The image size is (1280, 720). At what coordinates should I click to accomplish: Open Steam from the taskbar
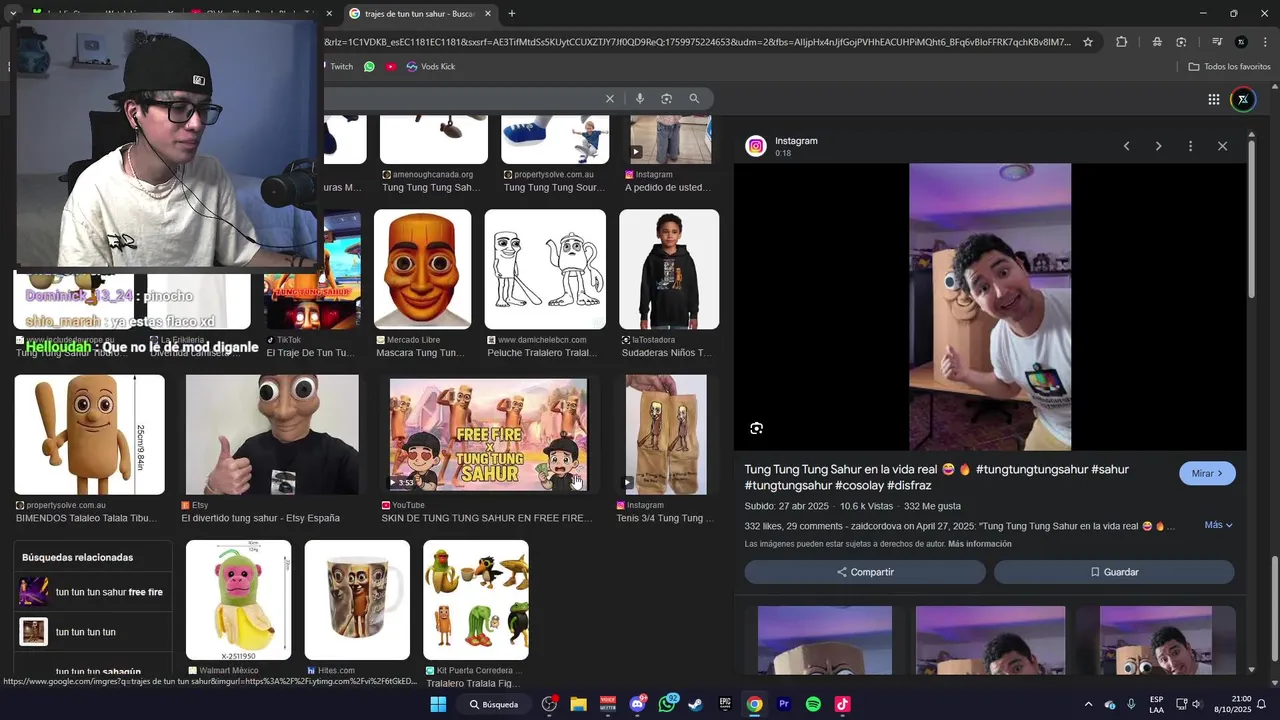(x=695, y=704)
